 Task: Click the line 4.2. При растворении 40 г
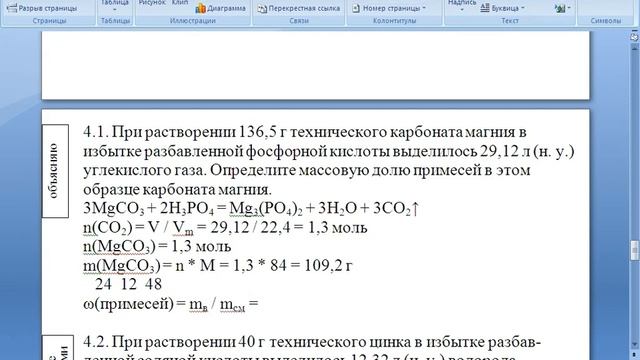point(312,342)
